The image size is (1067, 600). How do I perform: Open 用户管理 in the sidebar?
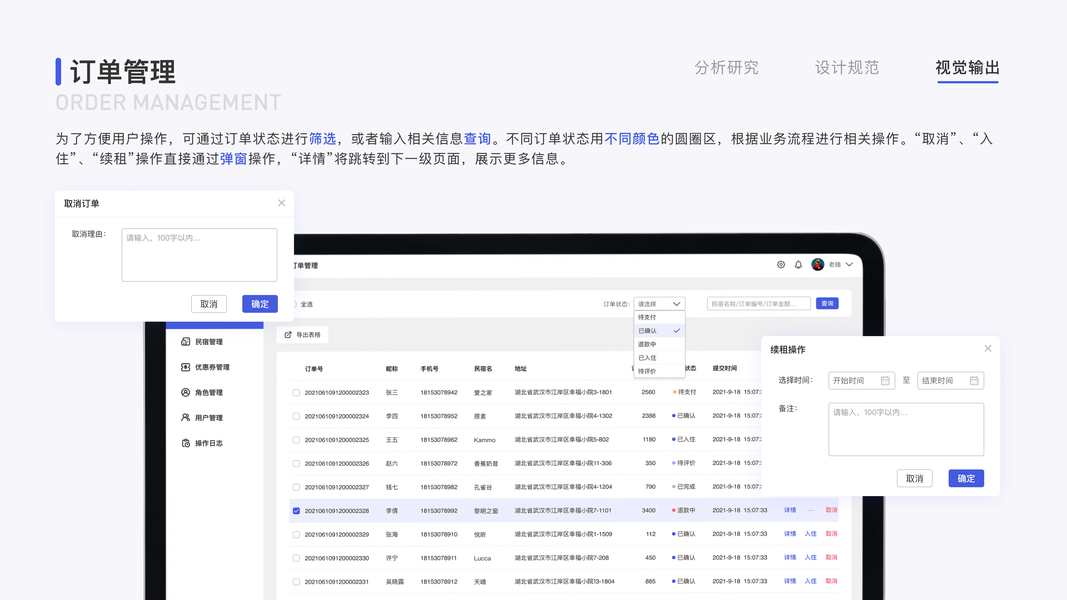(209, 418)
